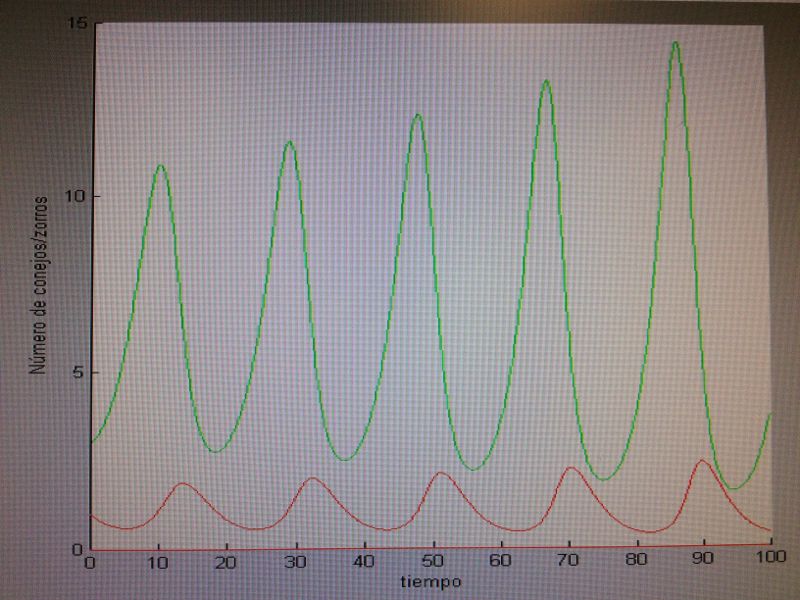Viewport: 800px width, 600px height.
Task: Click the x-axis tick label 50
Action: (x=432, y=563)
